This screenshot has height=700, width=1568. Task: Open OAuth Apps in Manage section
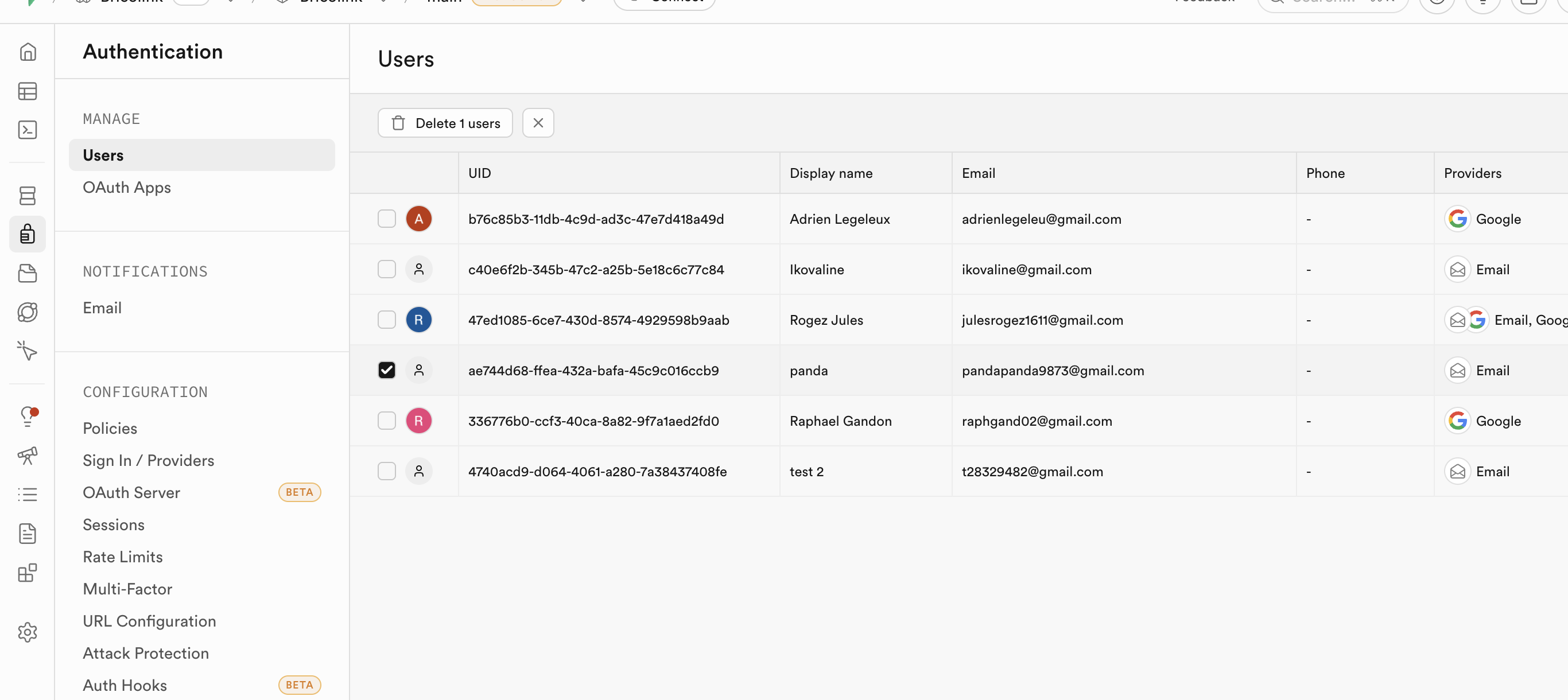pos(127,188)
